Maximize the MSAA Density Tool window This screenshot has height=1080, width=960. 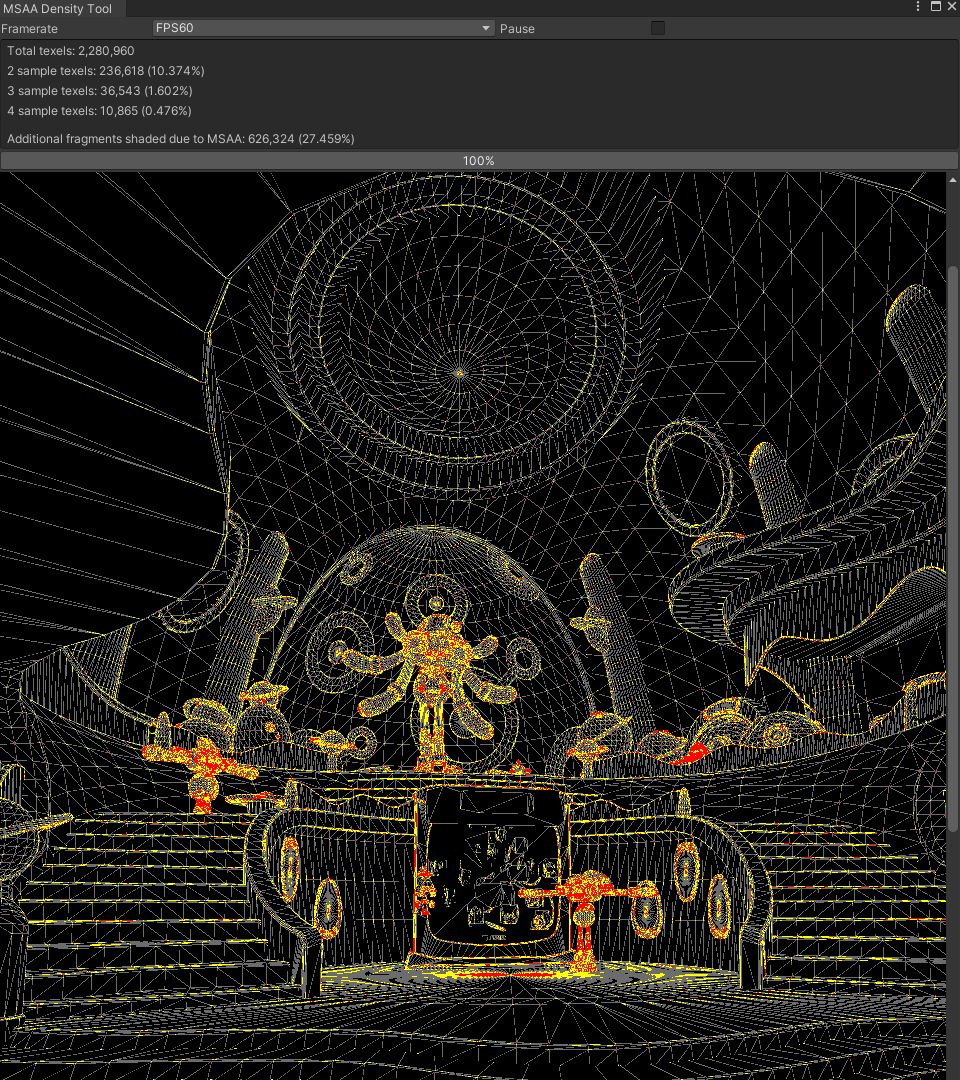tap(936, 7)
